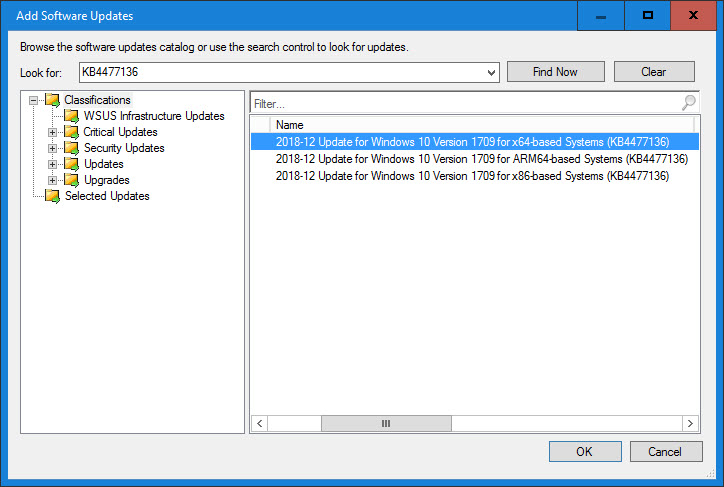The image size is (724, 487).
Task: Expand the Security Updates node
Action: 53,148
